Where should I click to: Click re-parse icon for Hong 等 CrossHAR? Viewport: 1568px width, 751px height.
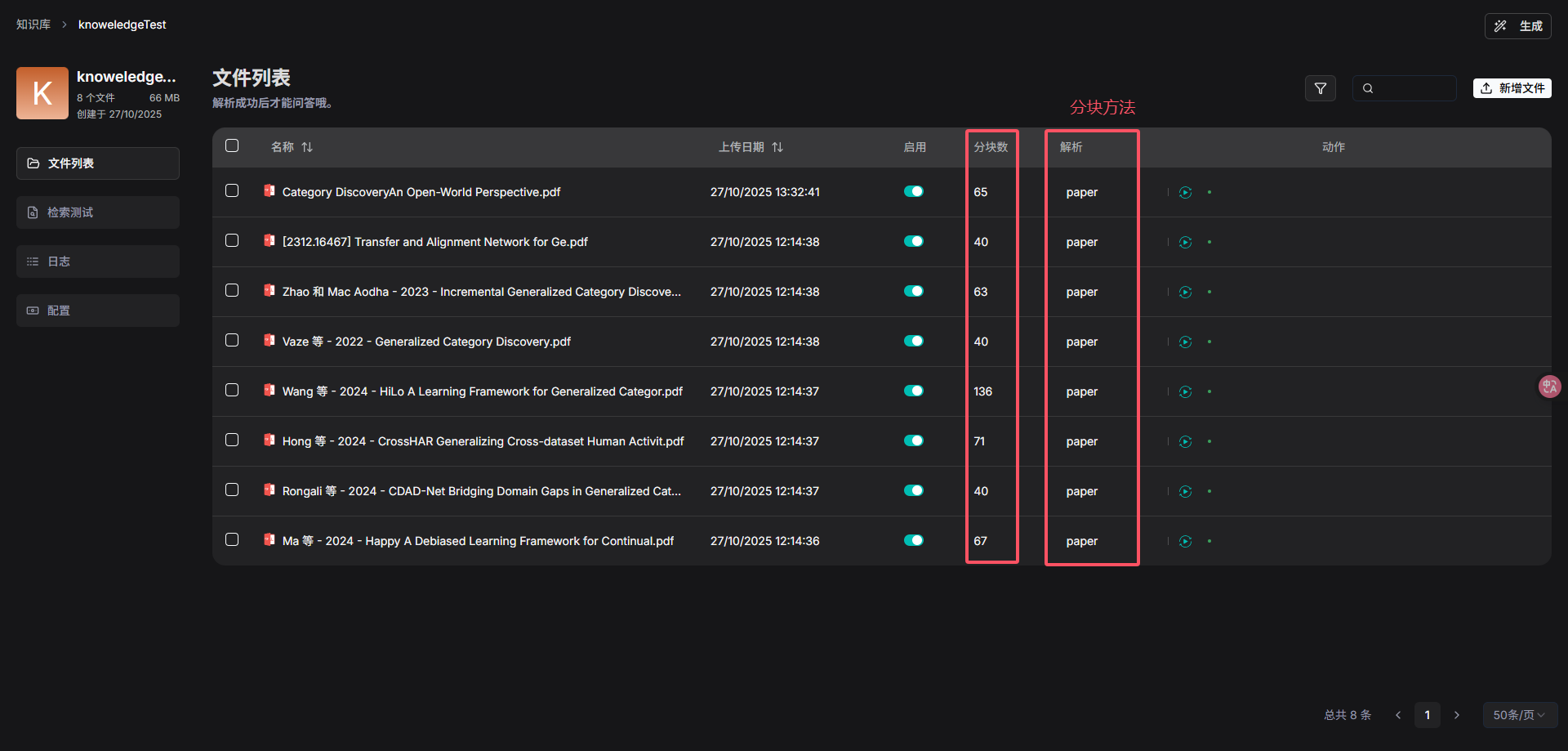[1186, 442]
